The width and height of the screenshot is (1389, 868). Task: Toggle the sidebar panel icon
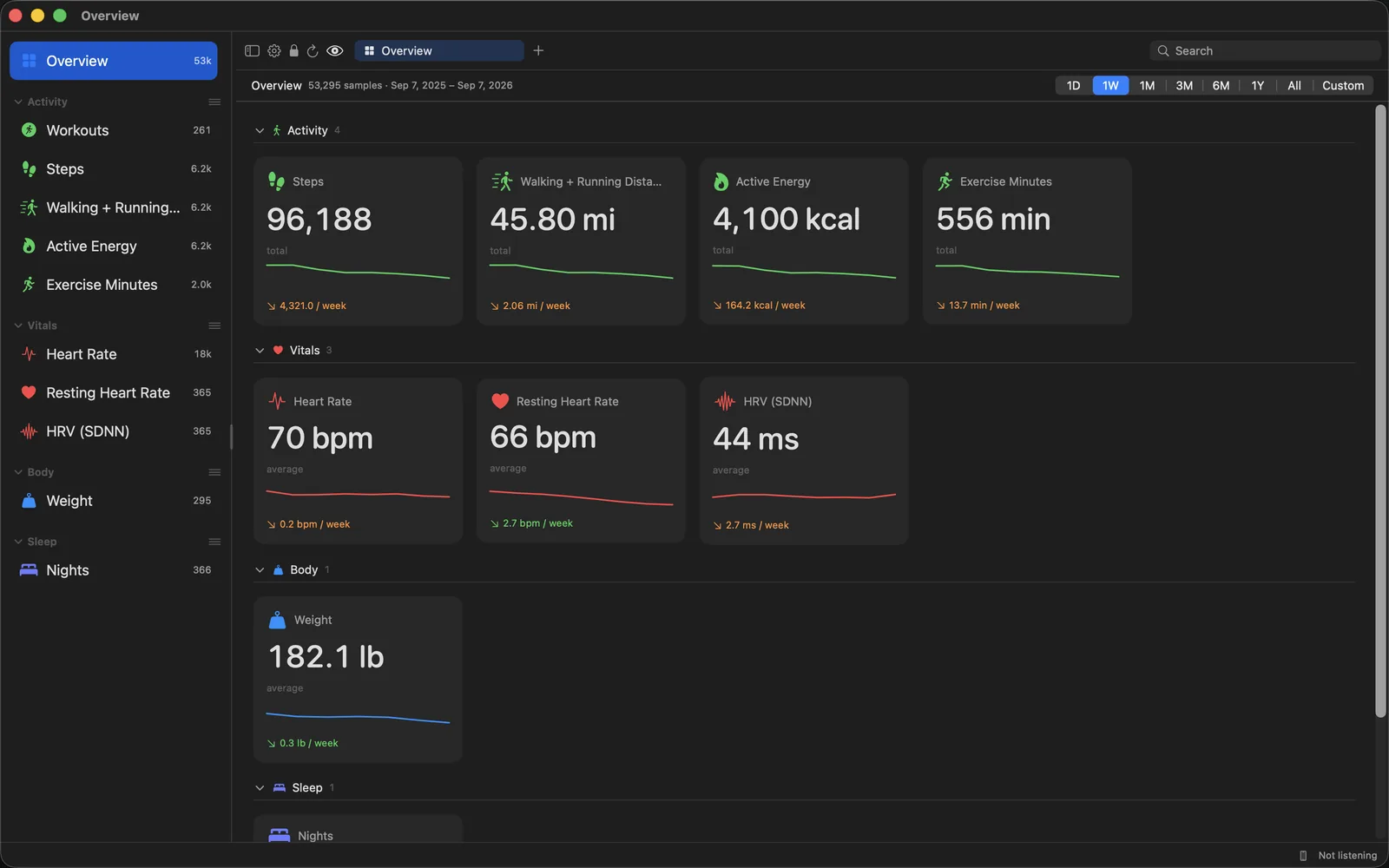tap(252, 50)
